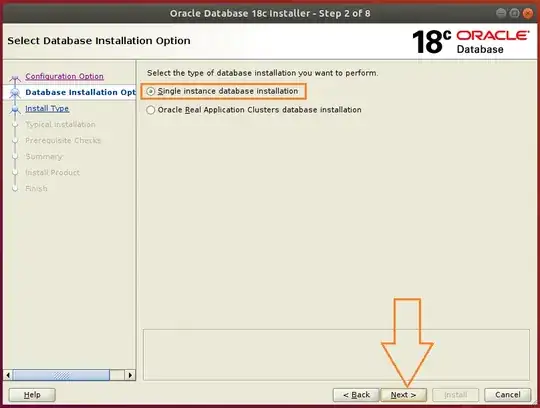Click the sidebar scroll right arrow
Image resolution: width=540 pixels, height=408 pixels.
pyautogui.click(x=130, y=375)
